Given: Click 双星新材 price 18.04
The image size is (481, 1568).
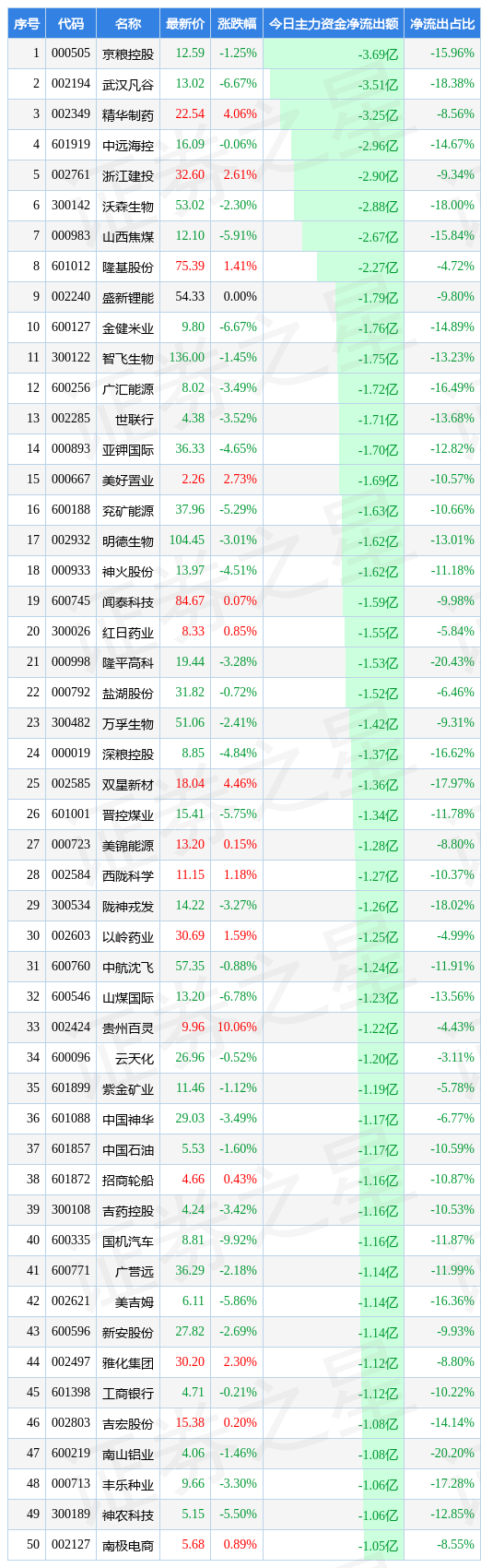Looking at the screenshot, I should 190,784.
